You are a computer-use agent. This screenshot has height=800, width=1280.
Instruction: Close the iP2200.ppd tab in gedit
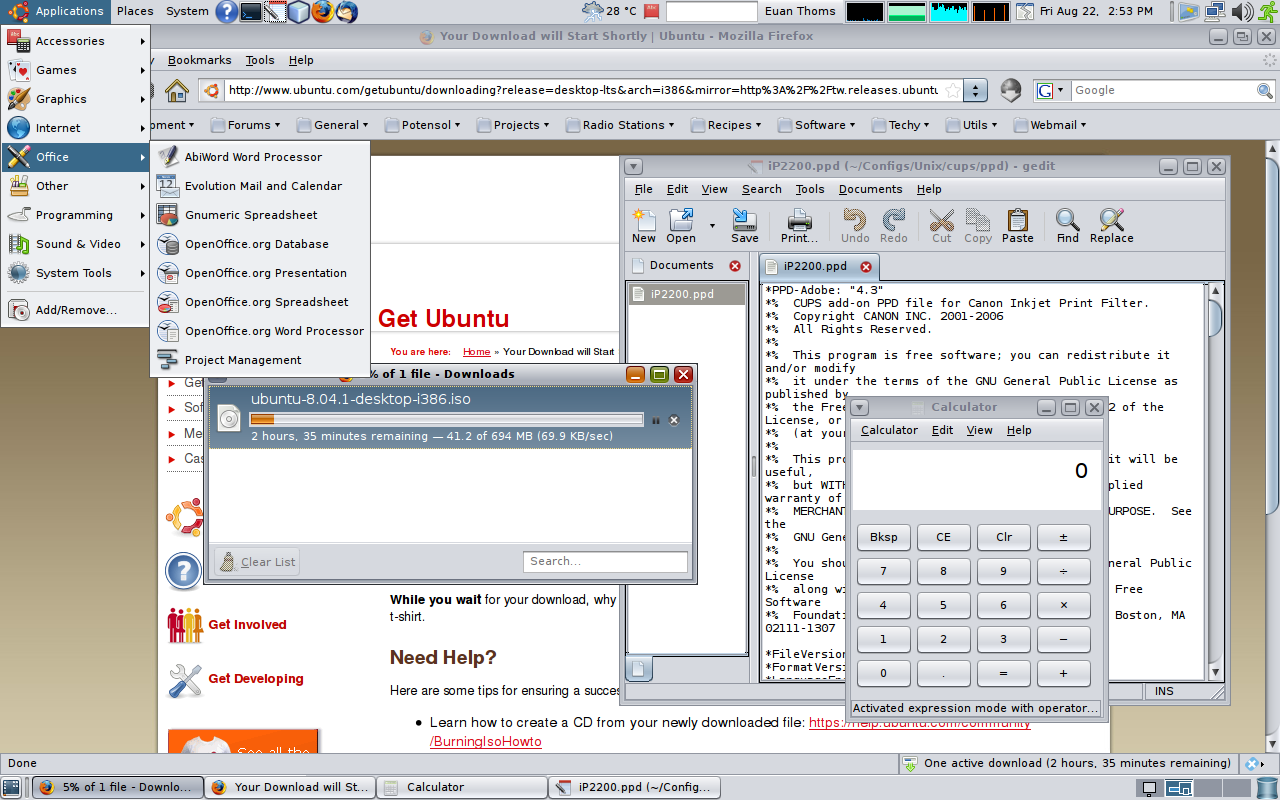(866, 267)
